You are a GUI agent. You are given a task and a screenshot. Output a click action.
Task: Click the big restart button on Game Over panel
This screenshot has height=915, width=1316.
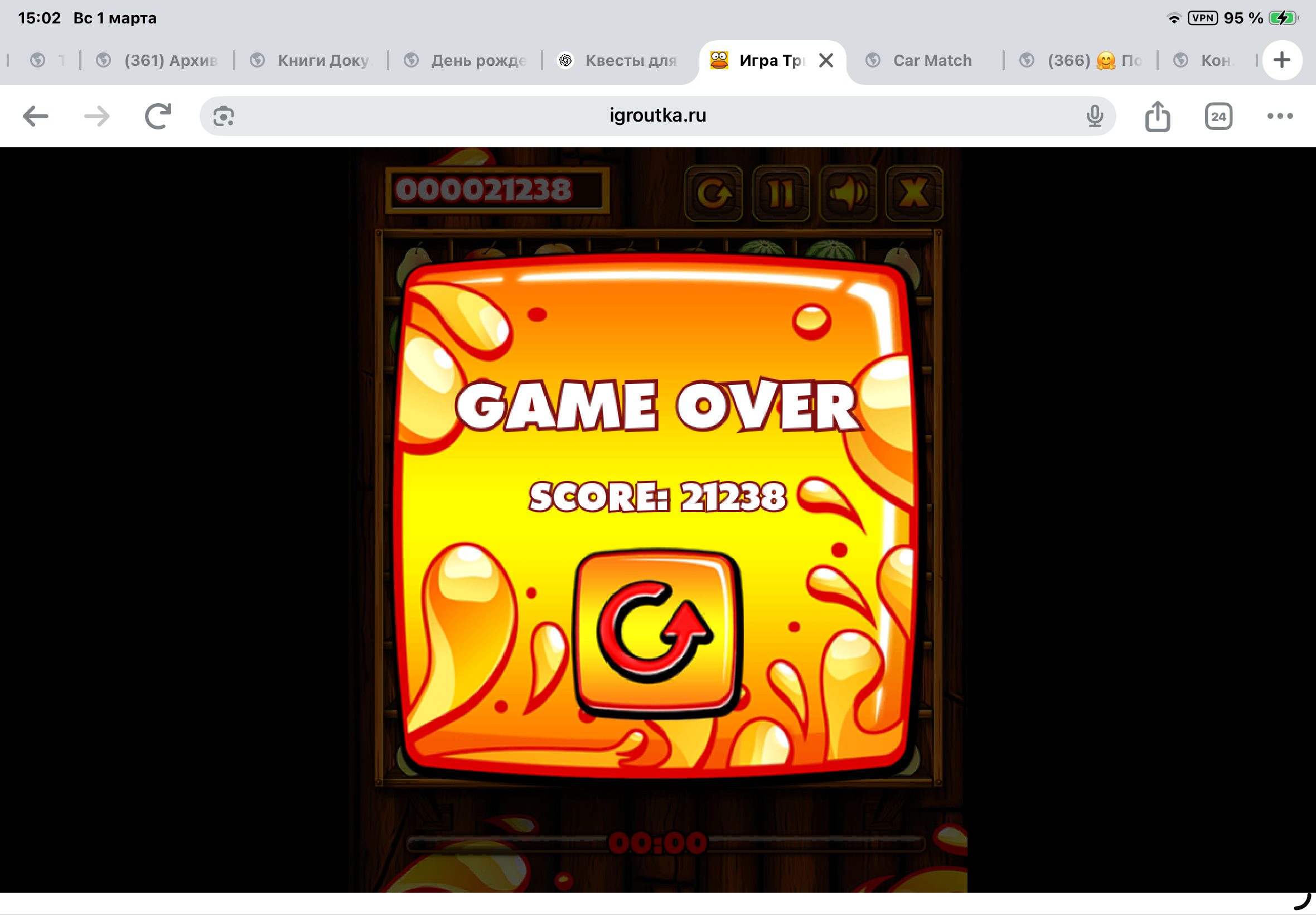(657, 633)
